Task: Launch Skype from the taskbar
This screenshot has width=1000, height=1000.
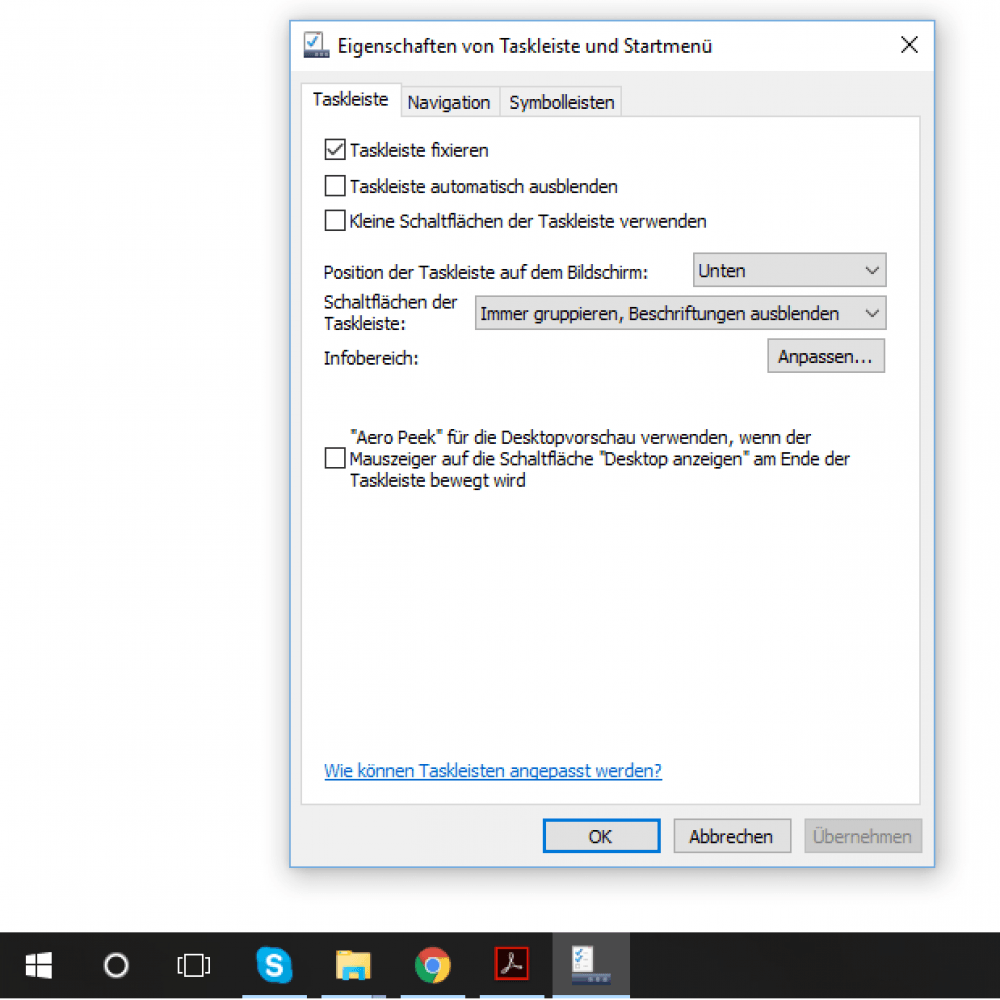Action: (274, 964)
